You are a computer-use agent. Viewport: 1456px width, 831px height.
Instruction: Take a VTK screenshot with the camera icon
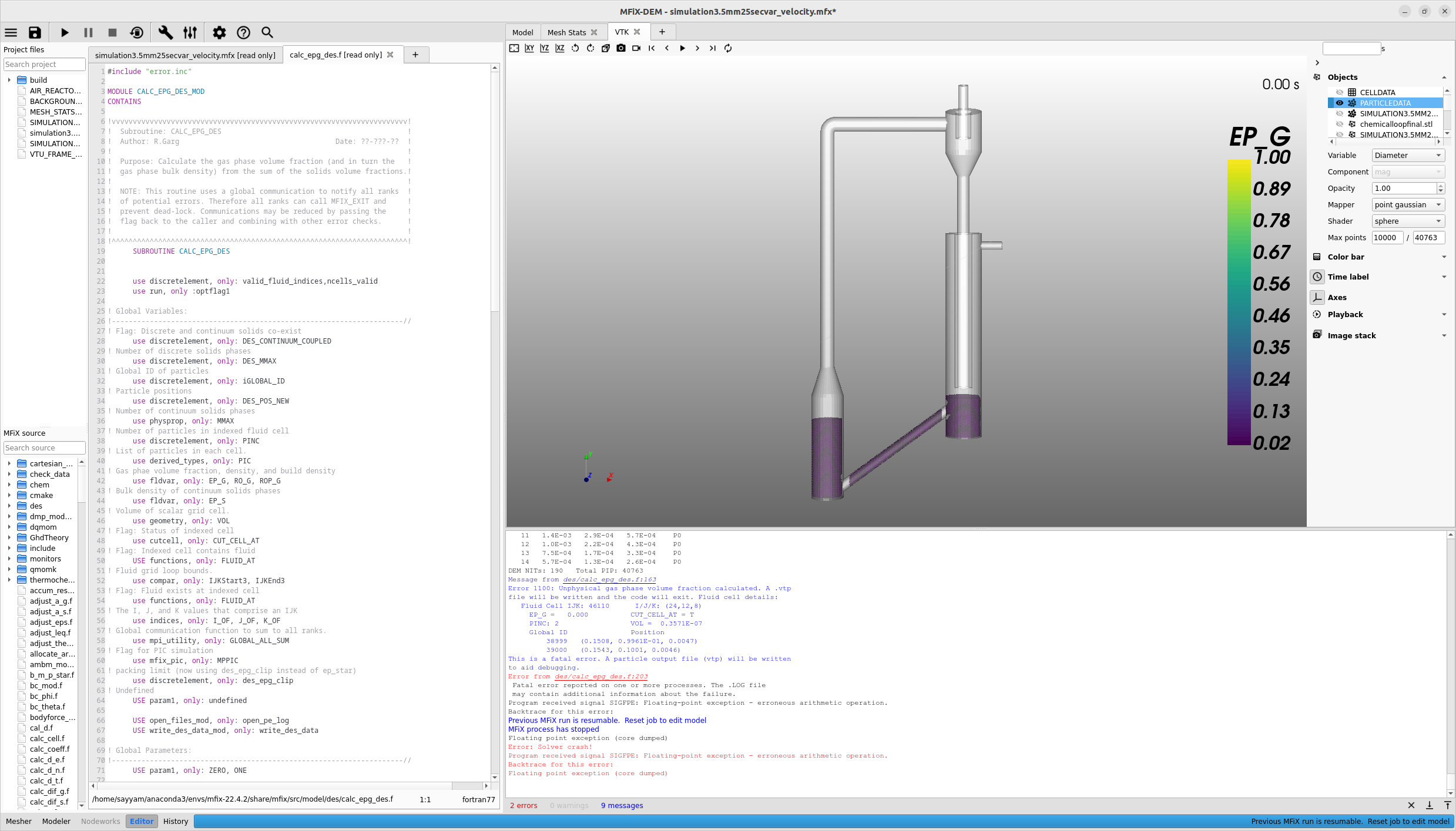pyautogui.click(x=621, y=48)
